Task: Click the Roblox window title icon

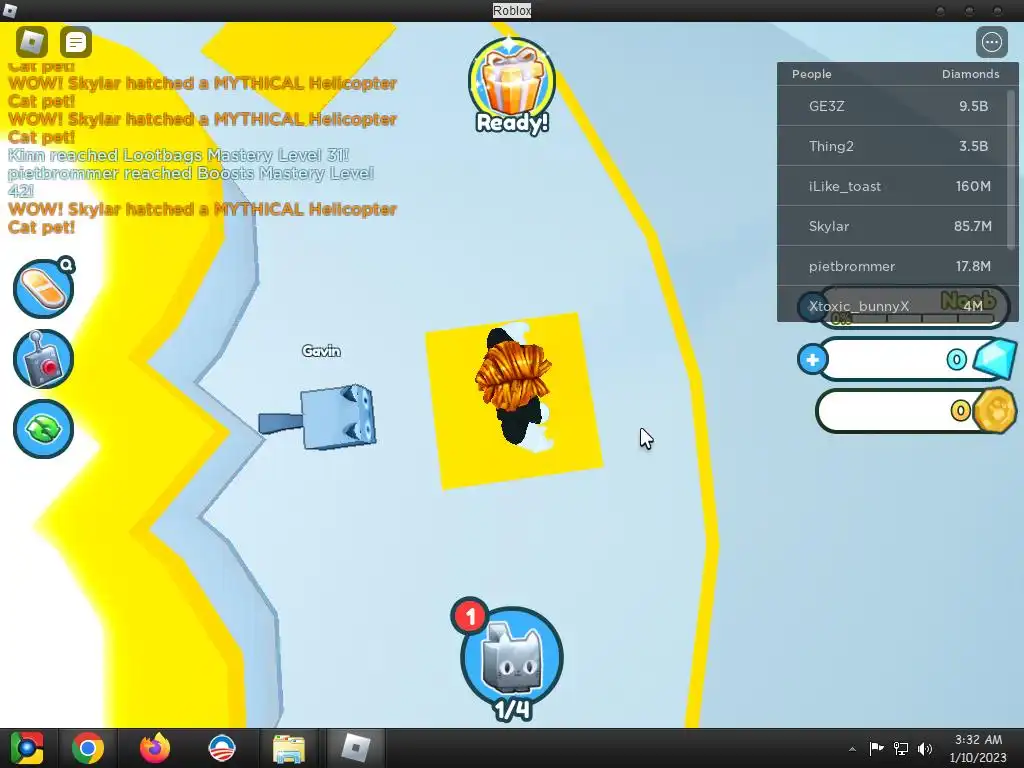Action: point(10,10)
